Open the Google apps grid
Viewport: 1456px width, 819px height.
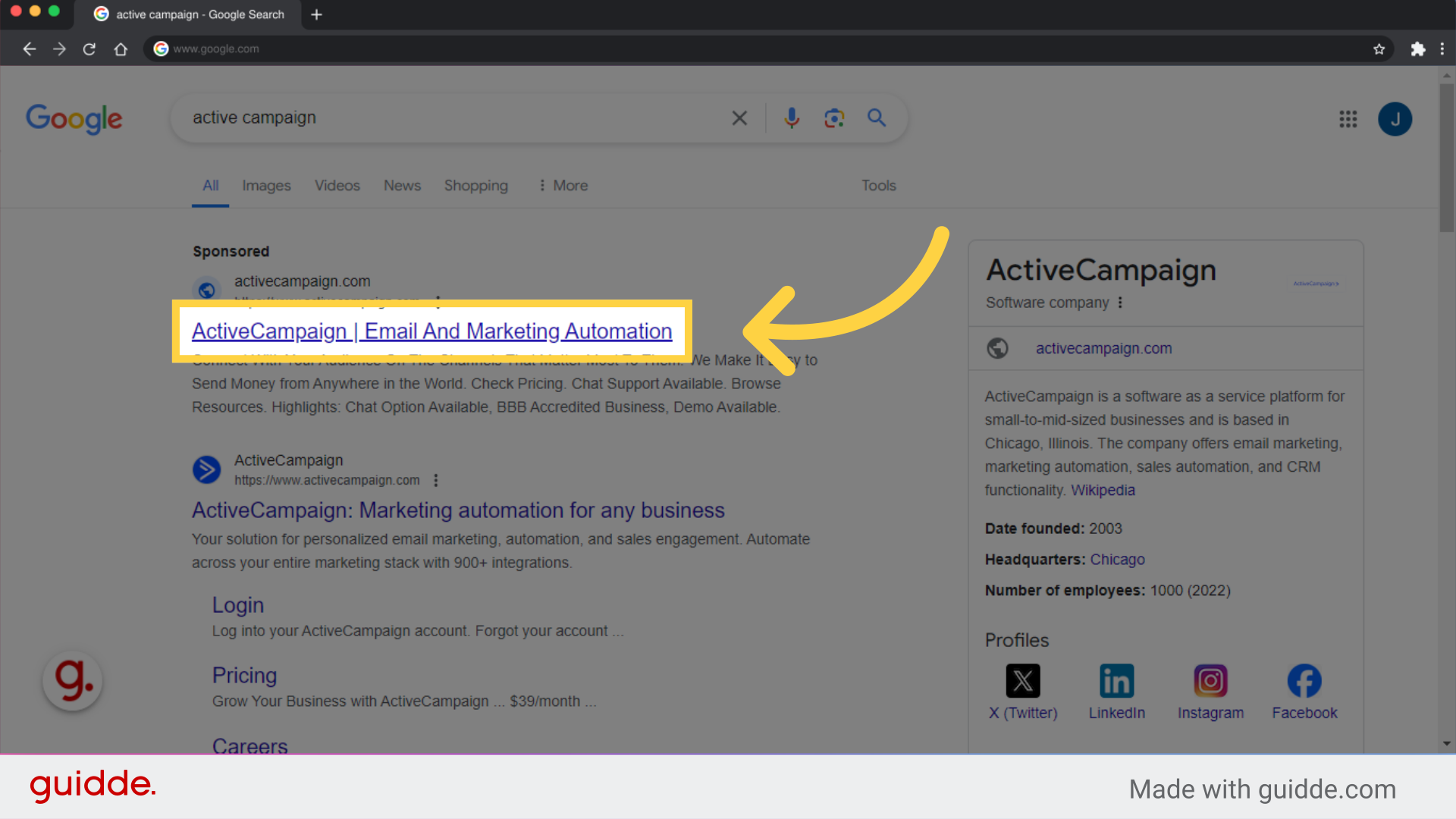pos(1348,119)
